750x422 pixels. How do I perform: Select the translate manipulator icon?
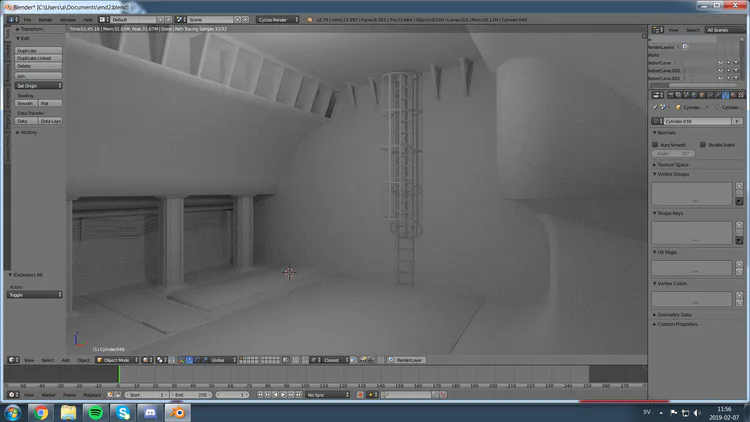click(x=189, y=360)
